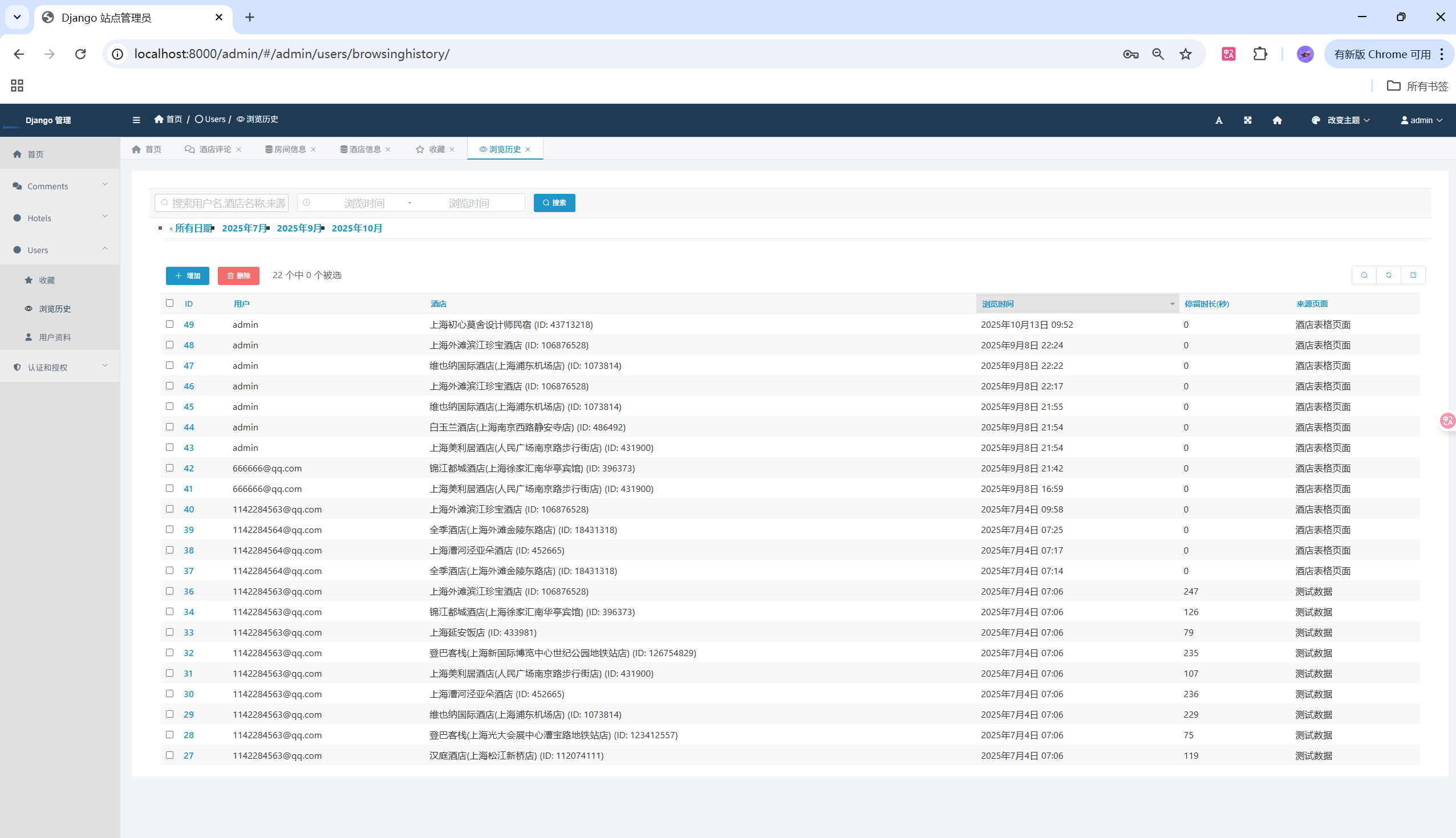
Task: Check the checkbox for row ID 49
Action: click(x=169, y=324)
